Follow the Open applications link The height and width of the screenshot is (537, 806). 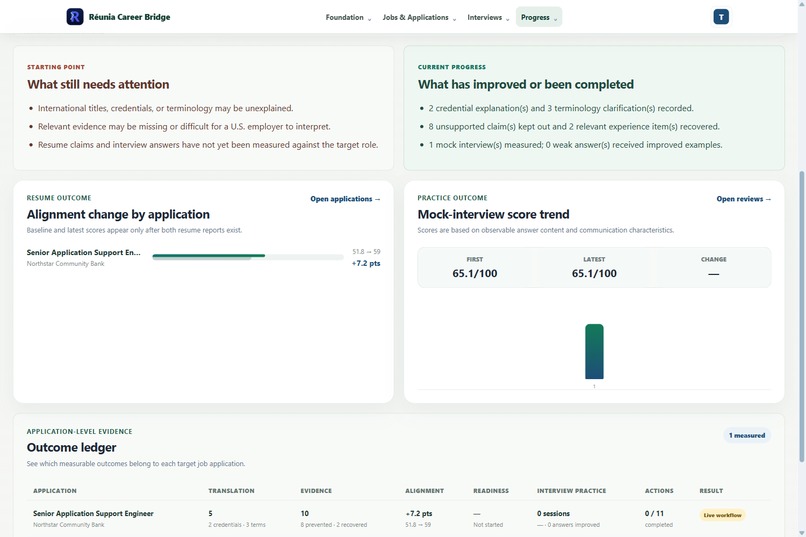[x=345, y=199]
